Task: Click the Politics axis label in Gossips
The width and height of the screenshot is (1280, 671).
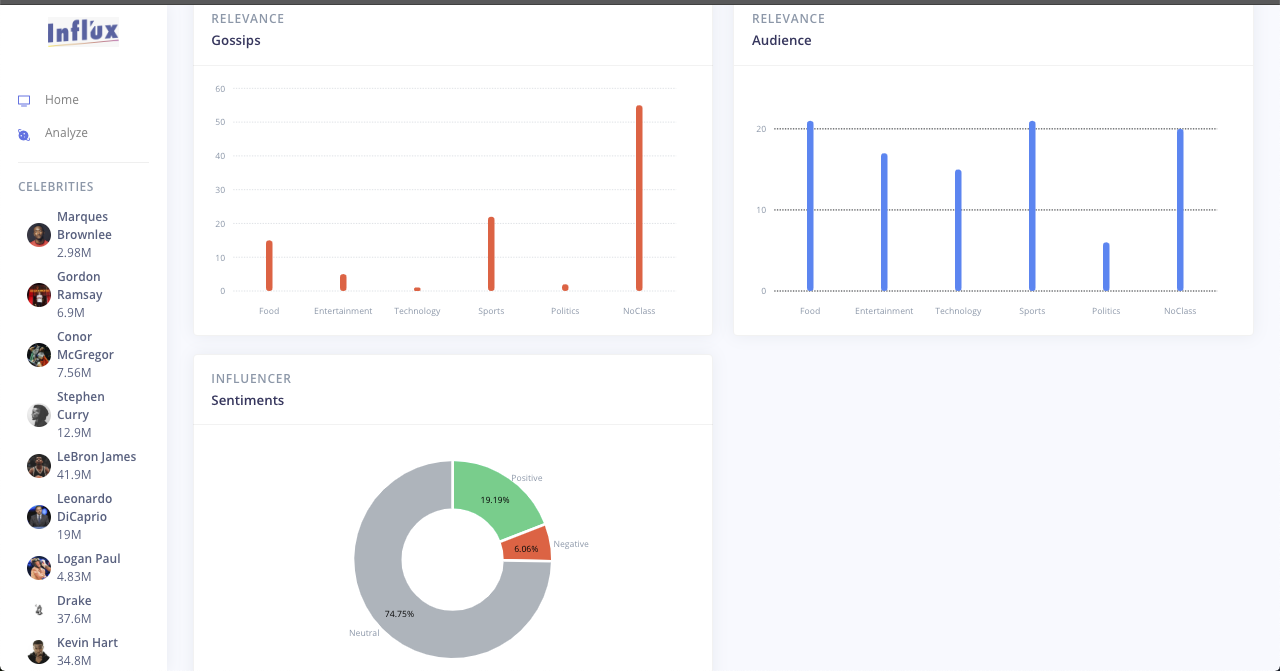Action: [565, 311]
